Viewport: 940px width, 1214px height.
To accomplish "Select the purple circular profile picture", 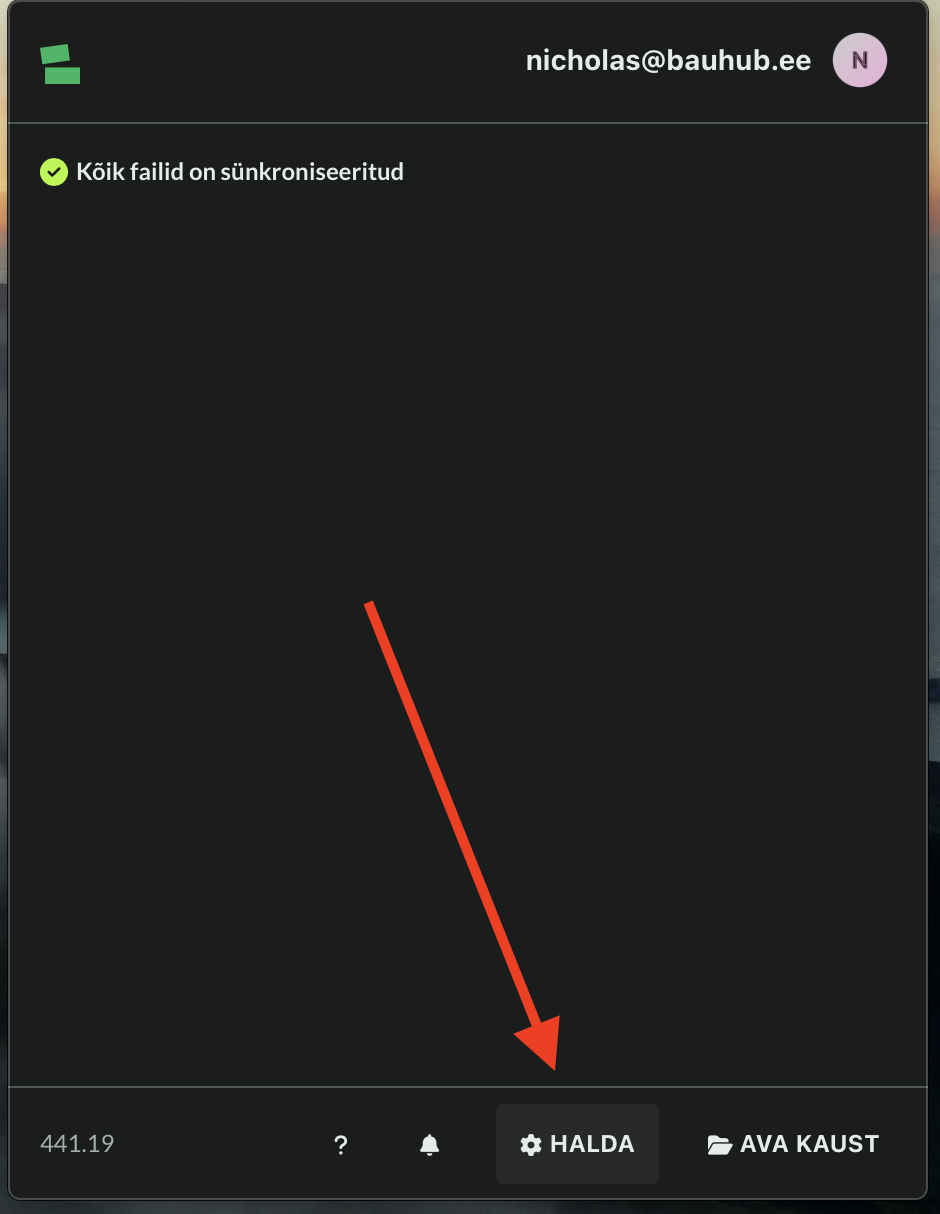I will point(860,61).
